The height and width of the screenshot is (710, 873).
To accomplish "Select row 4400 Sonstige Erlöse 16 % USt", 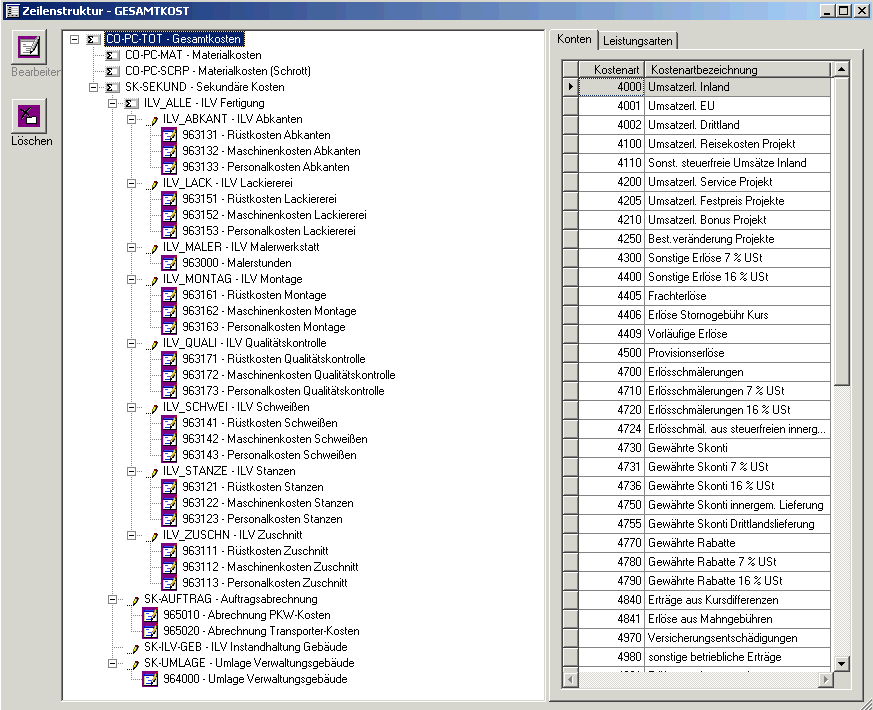I will 708,277.
